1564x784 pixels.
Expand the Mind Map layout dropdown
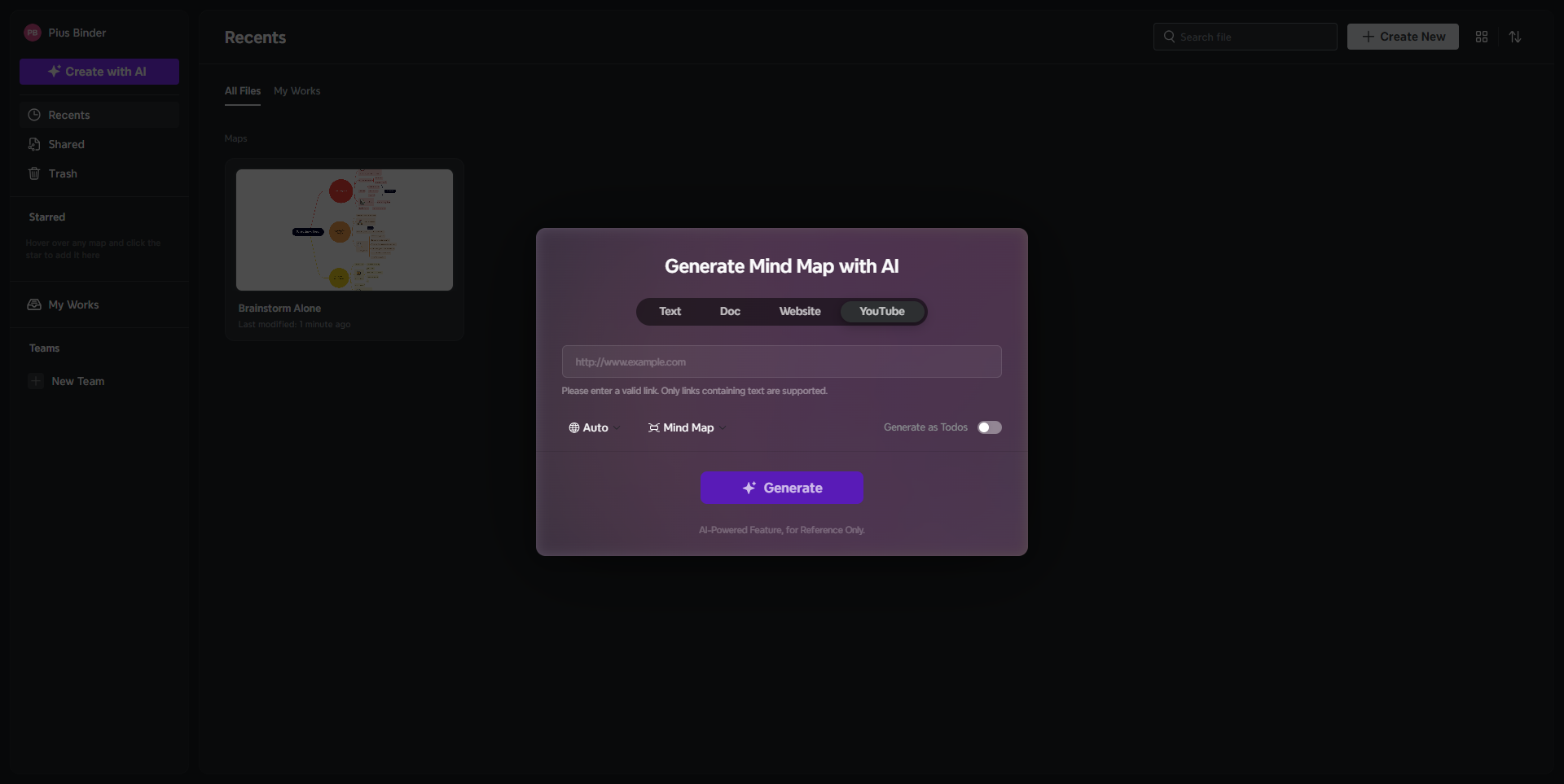(687, 427)
